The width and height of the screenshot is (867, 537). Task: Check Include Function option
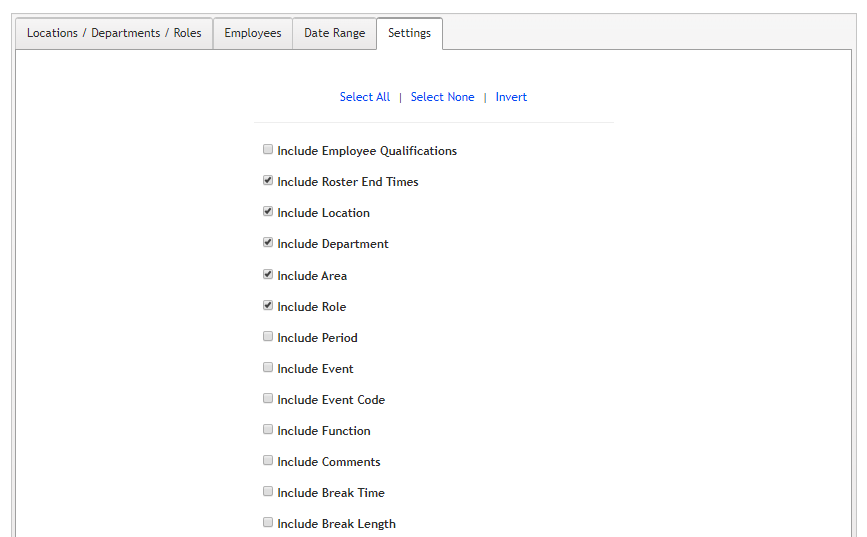pyautogui.click(x=268, y=429)
